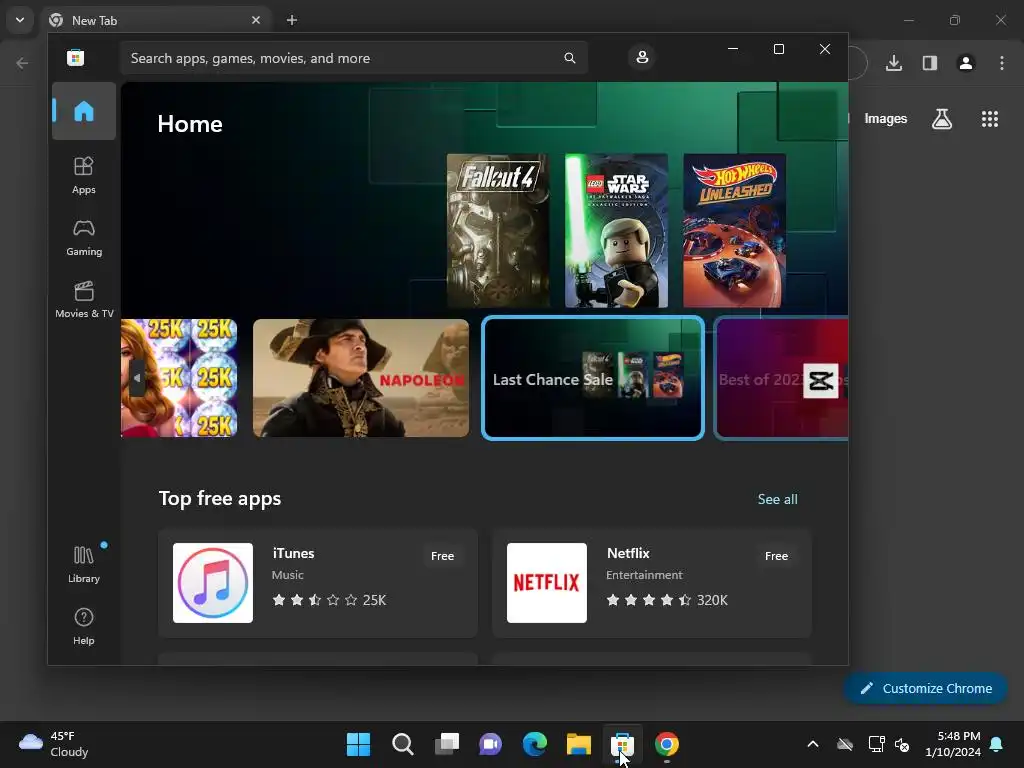The height and width of the screenshot is (768, 1024).
Task: Open the Apps section in sidebar
Action: 84,175
